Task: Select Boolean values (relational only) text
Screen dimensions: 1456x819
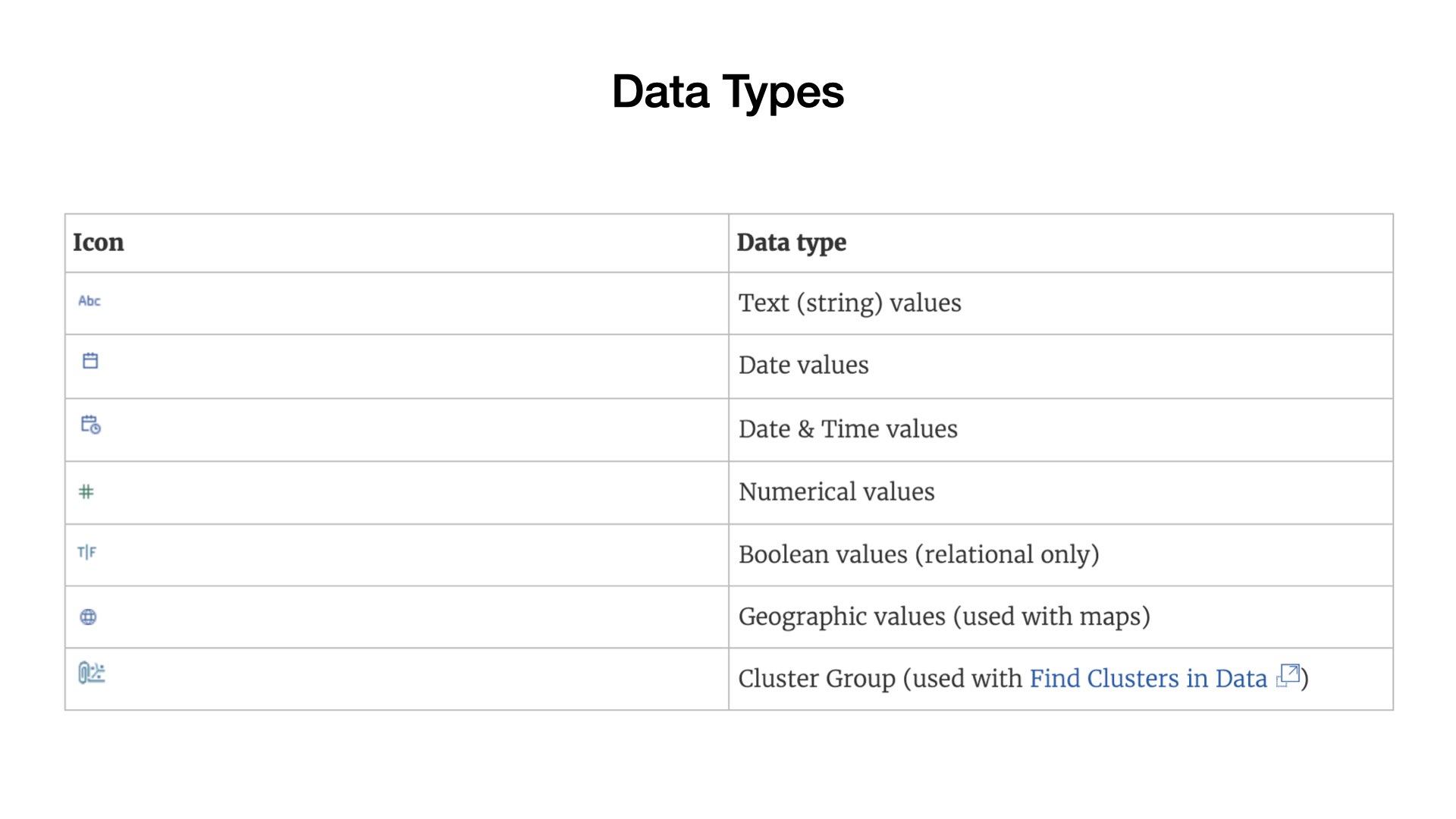Action: pos(919,554)
